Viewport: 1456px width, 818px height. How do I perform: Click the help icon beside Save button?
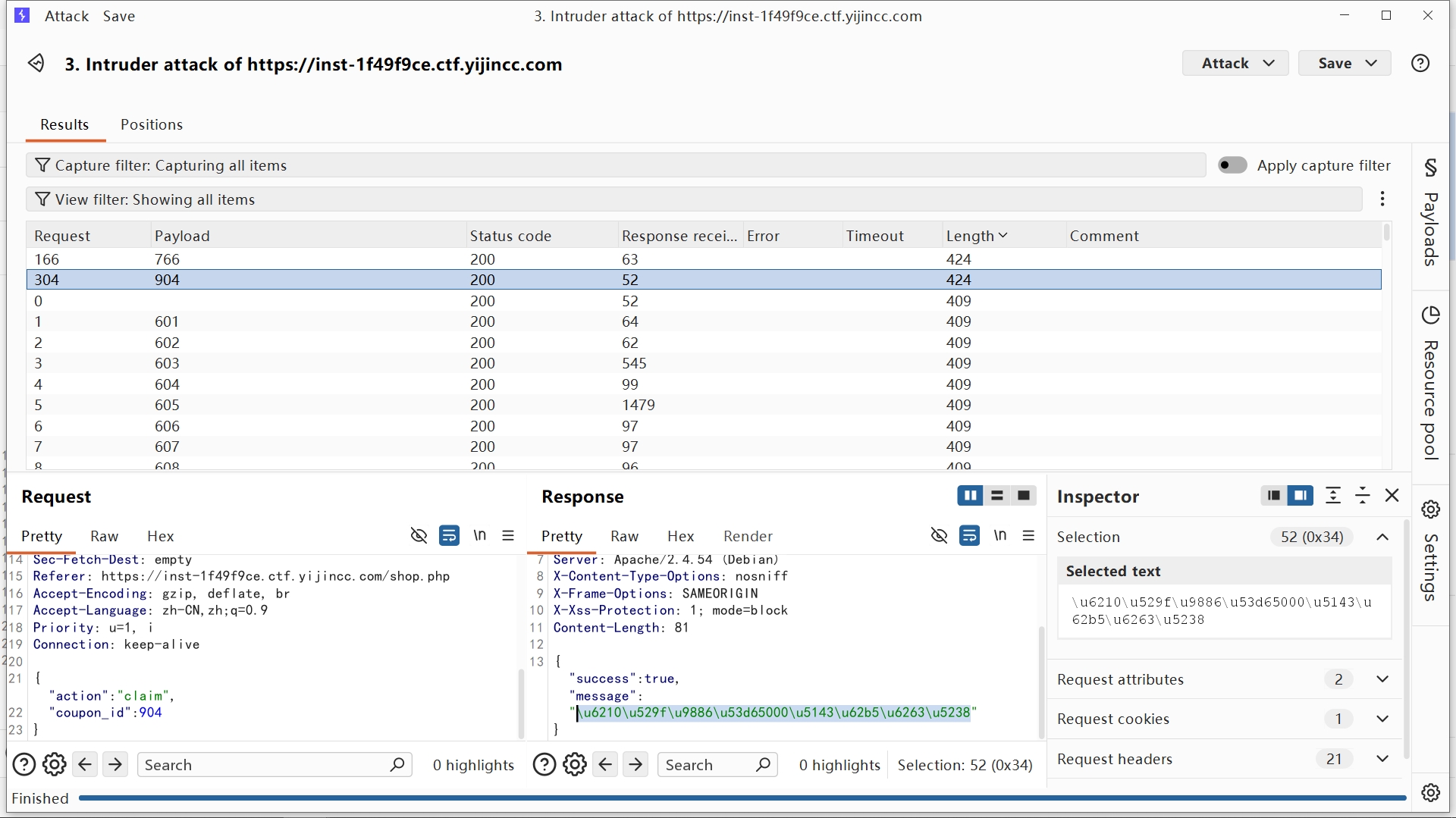tap(1420, 64)
